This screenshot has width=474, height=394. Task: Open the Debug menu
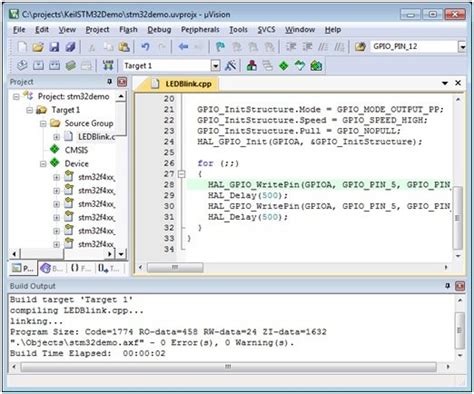[159, 30]
